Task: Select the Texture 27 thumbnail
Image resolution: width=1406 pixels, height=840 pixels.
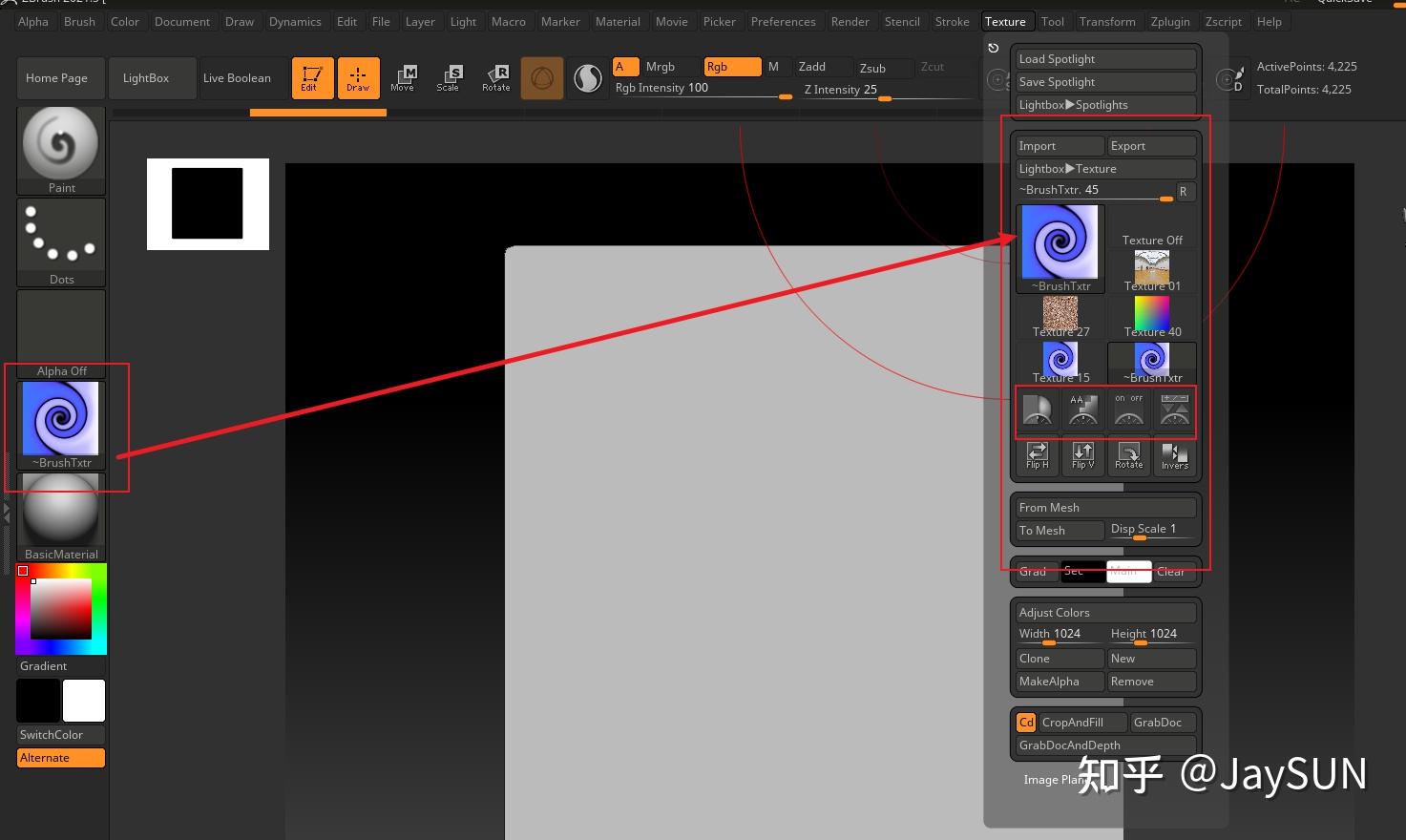Action: click(1060, 317)
